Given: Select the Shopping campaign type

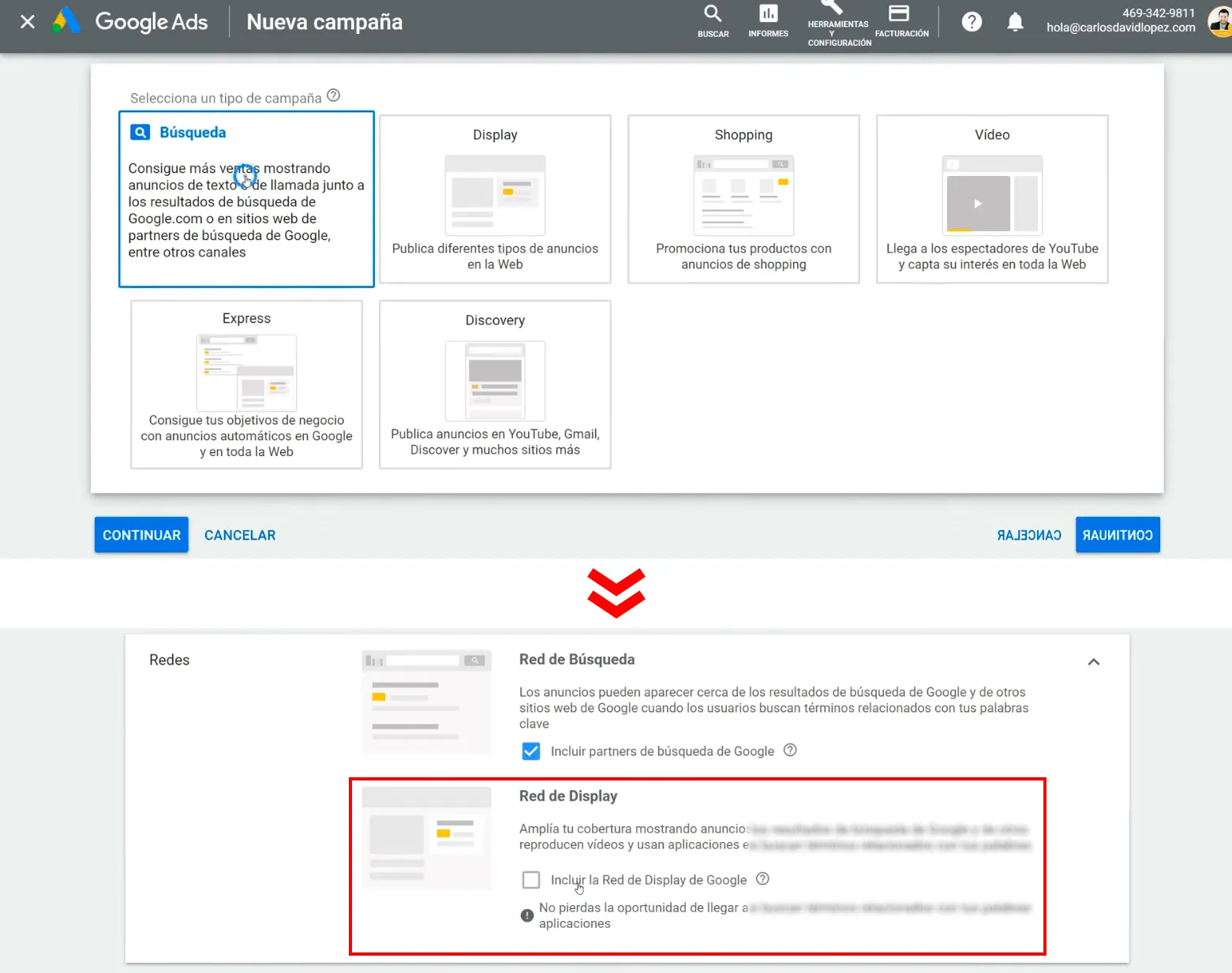Looking at the screenshot, I should click(x=743, y=199).
